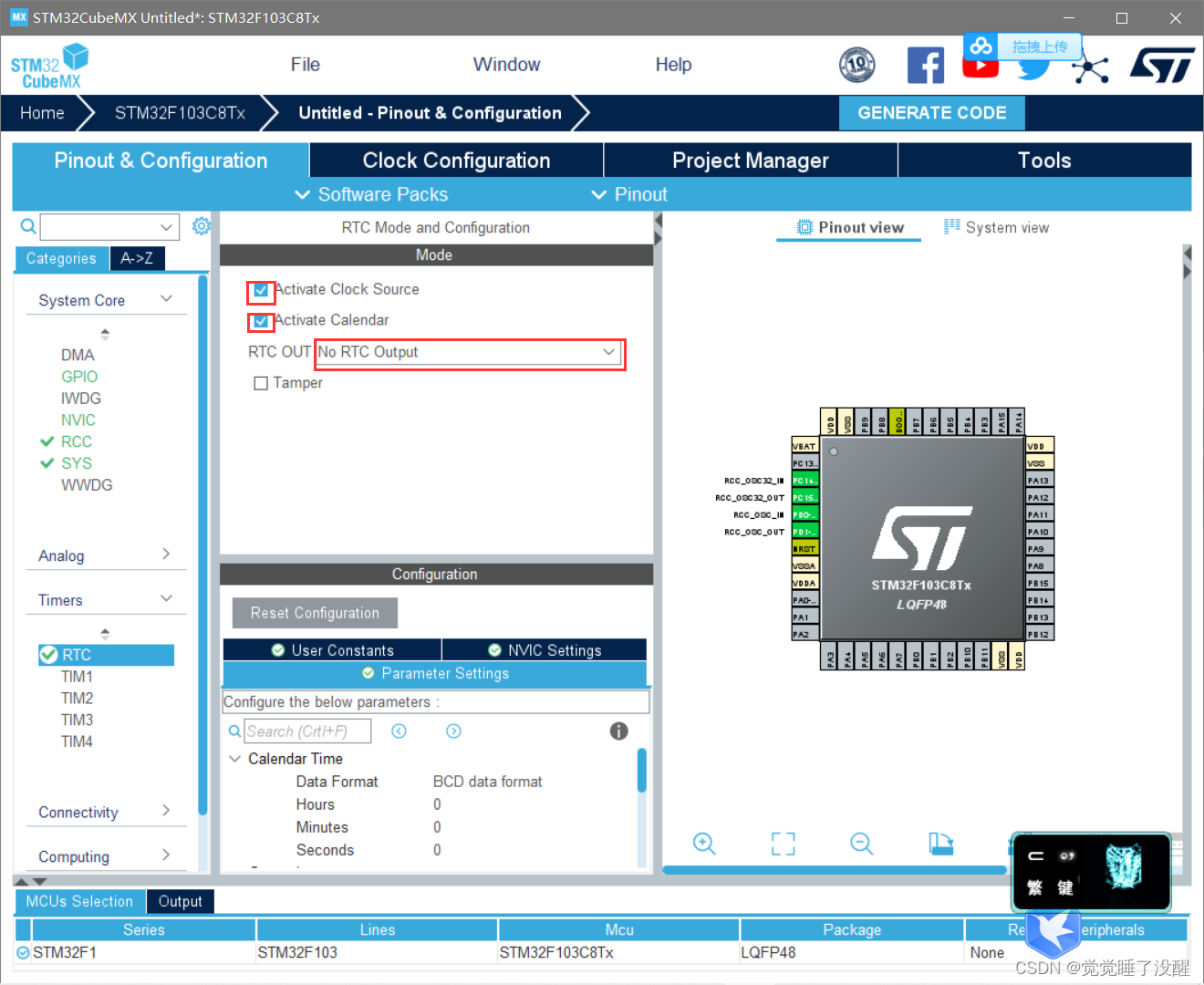Click the category search magnifier icon
Viewport: 1204px width, 985px height.
(28, 226)
